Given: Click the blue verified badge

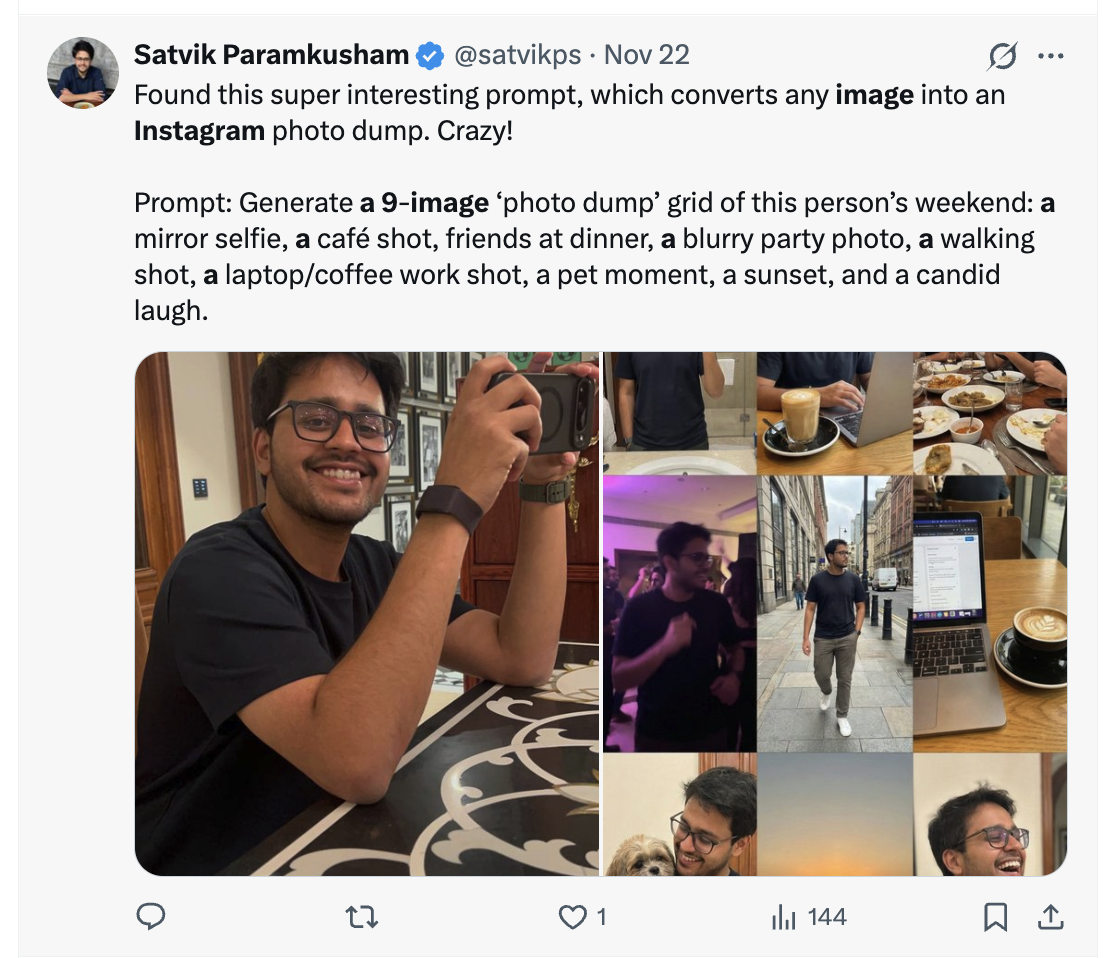Looking at the screenshot, I should point(430,56).
